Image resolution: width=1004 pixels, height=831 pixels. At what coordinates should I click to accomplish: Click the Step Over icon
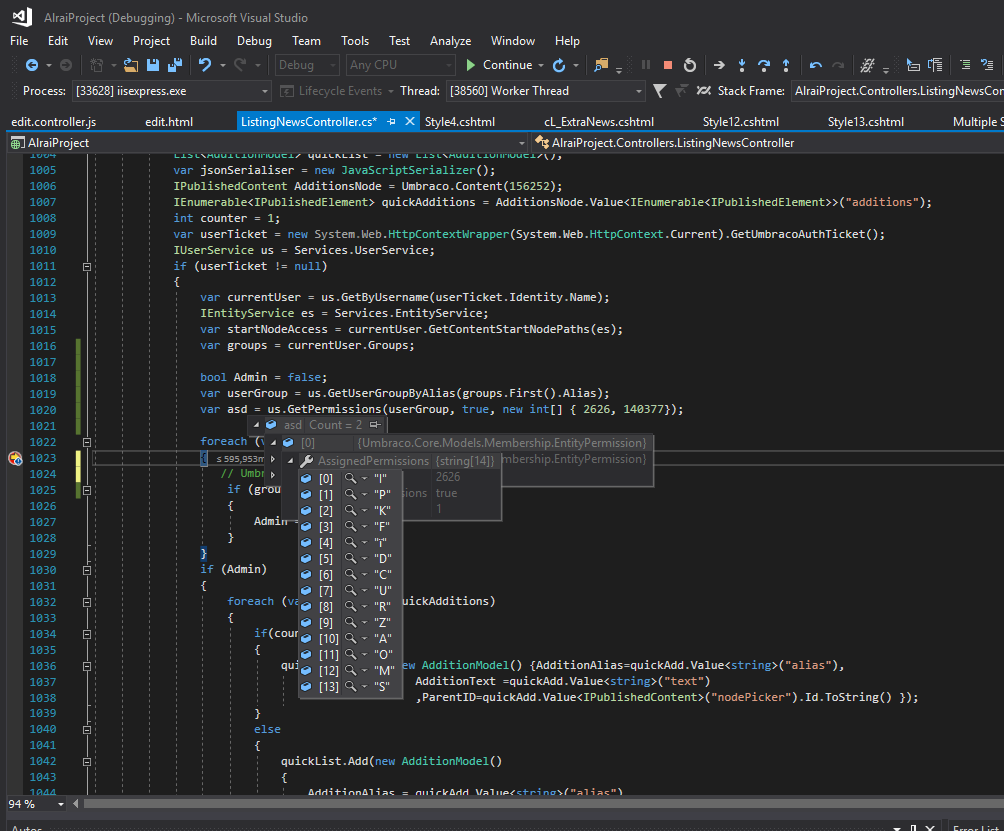click(764, 65)
